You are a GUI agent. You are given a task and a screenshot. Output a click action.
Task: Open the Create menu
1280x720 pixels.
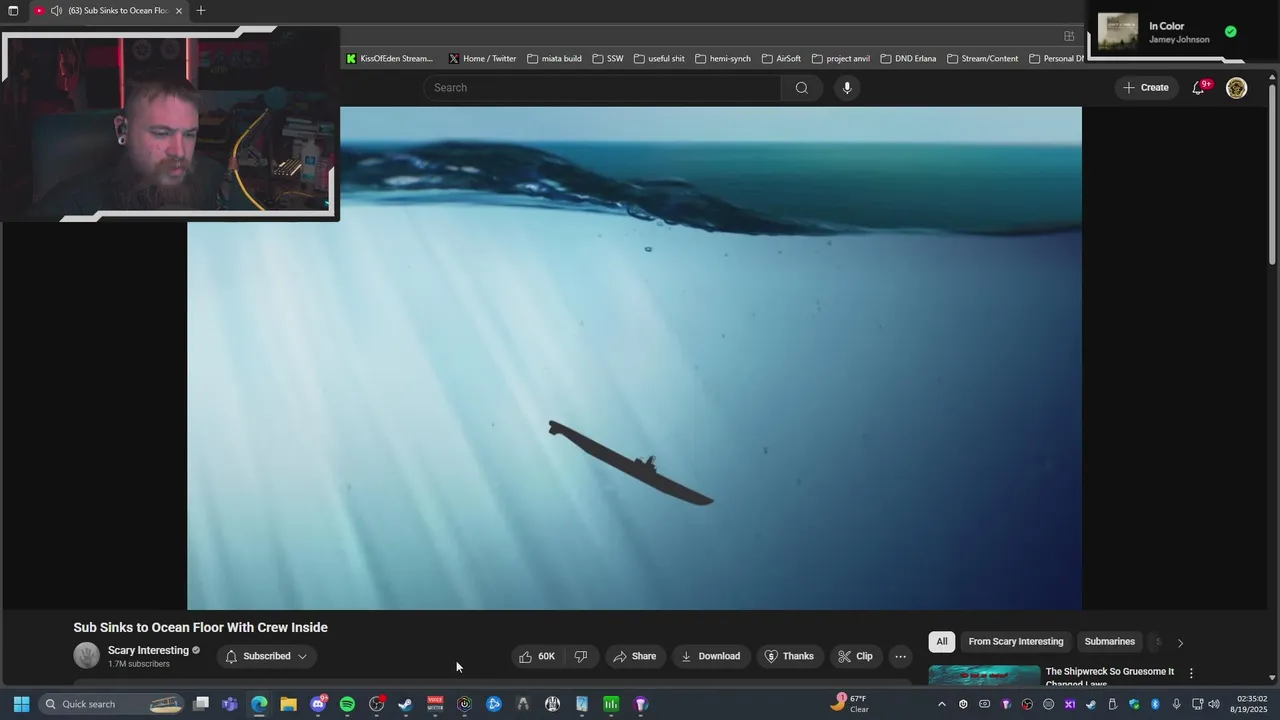pyautogui.click(x=1146, y=88)
